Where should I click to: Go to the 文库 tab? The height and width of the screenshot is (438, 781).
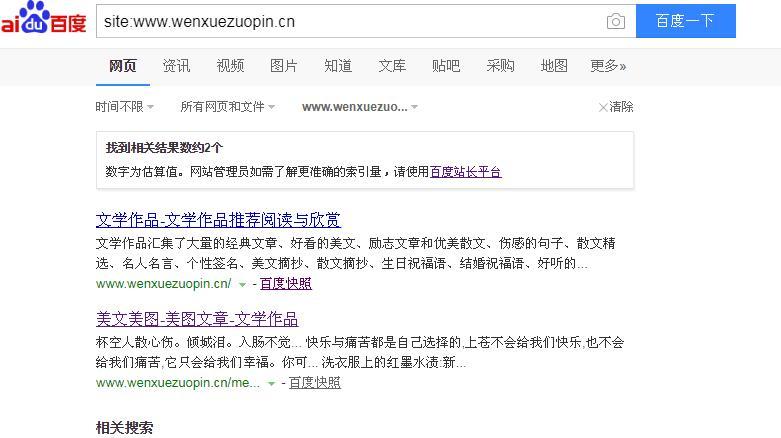(392, 66)
